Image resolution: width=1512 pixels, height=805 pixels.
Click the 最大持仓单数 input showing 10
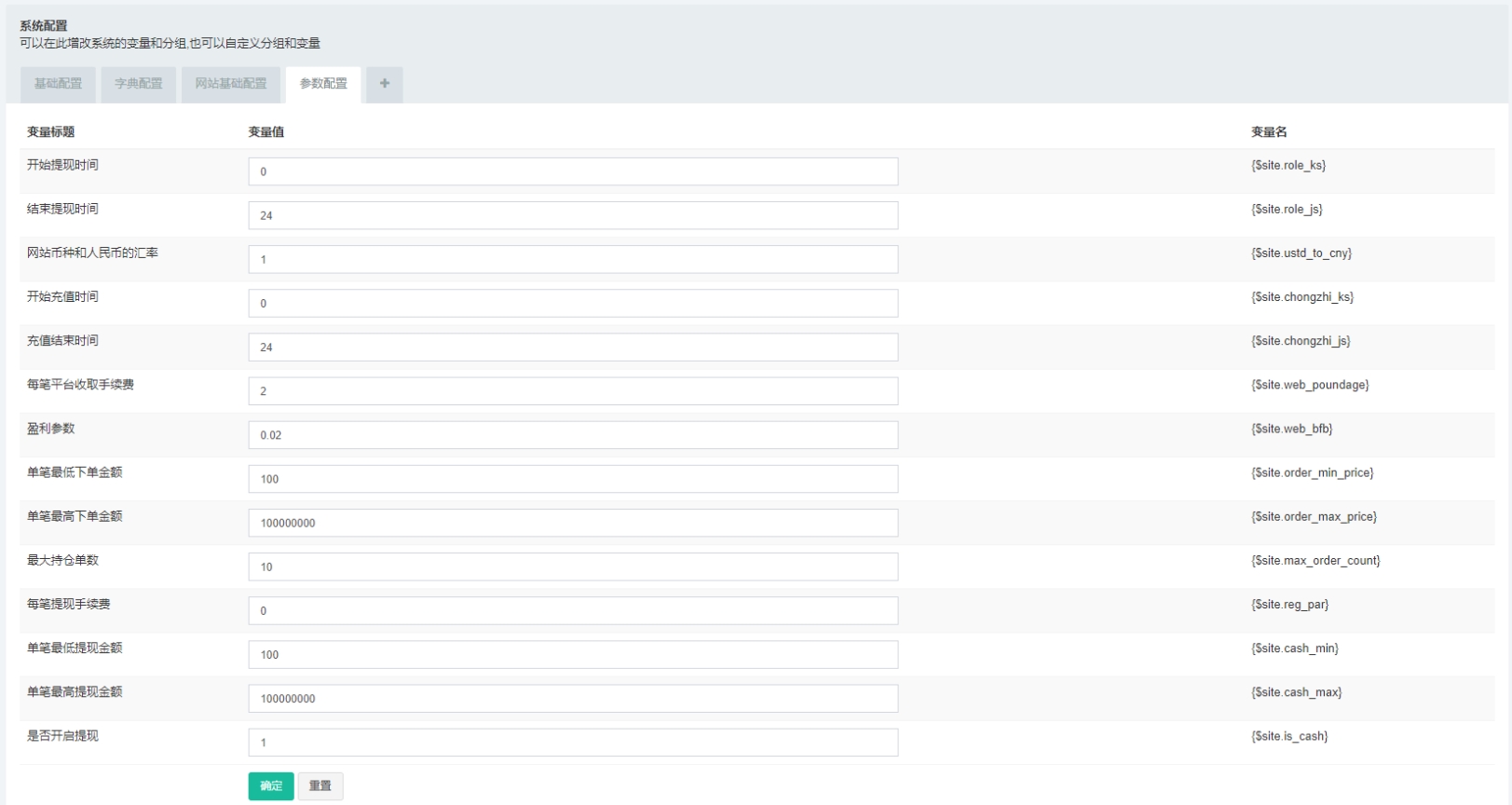[x=573, y=566]
